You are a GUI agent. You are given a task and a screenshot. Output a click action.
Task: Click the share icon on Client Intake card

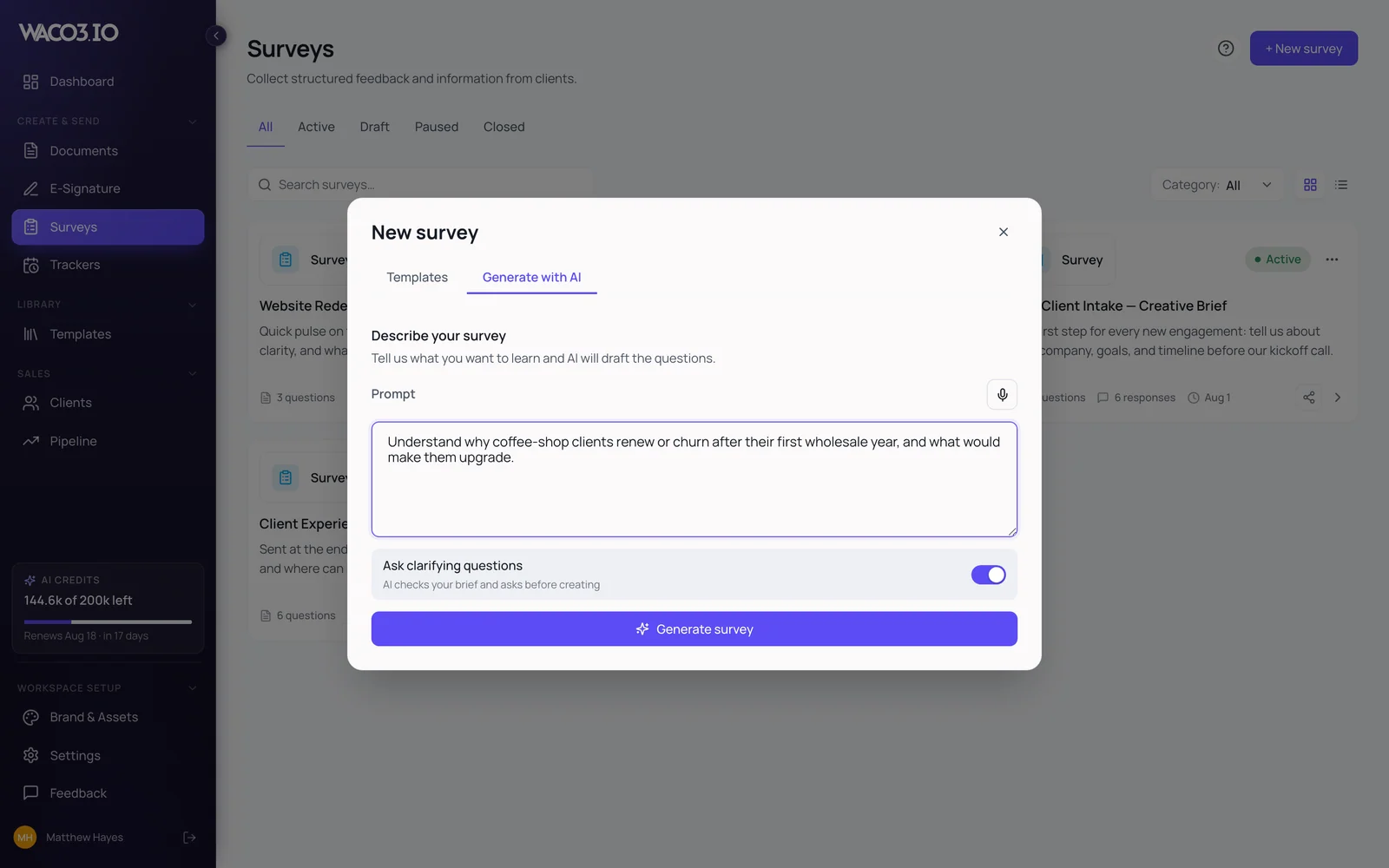(1309, 398)
